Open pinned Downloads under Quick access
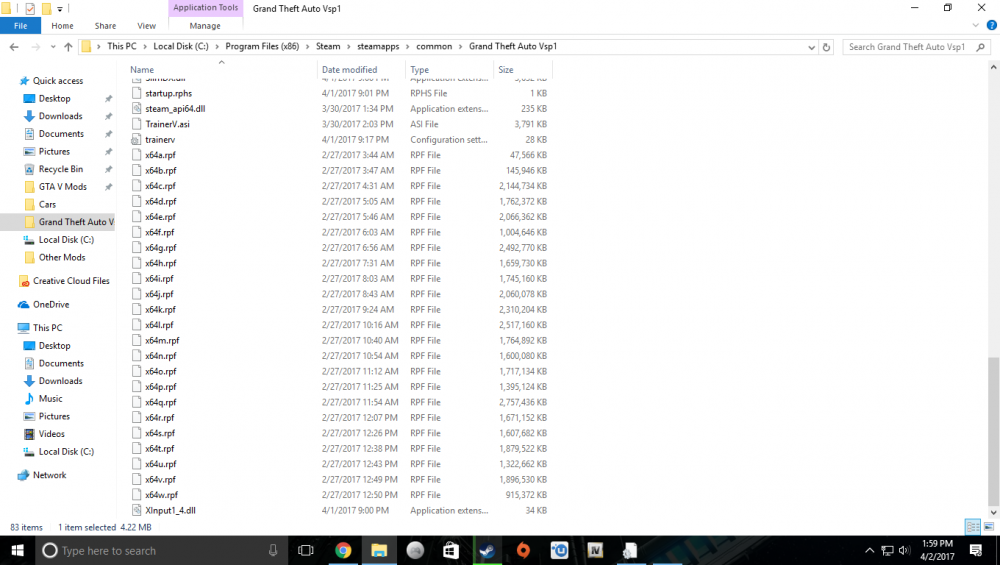Viewport: 1000px width, 565px height. pos(60,116)
